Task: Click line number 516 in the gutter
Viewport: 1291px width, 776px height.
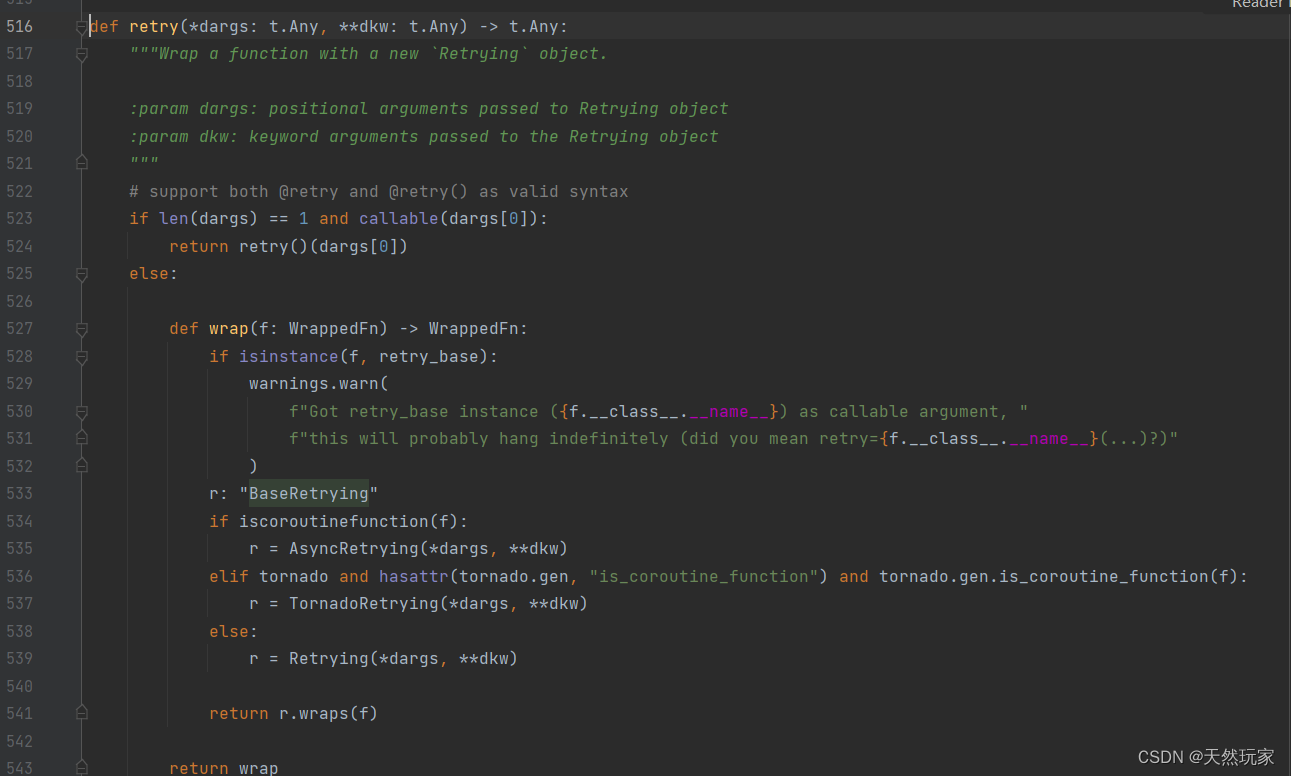Action: tap(20, 27)
